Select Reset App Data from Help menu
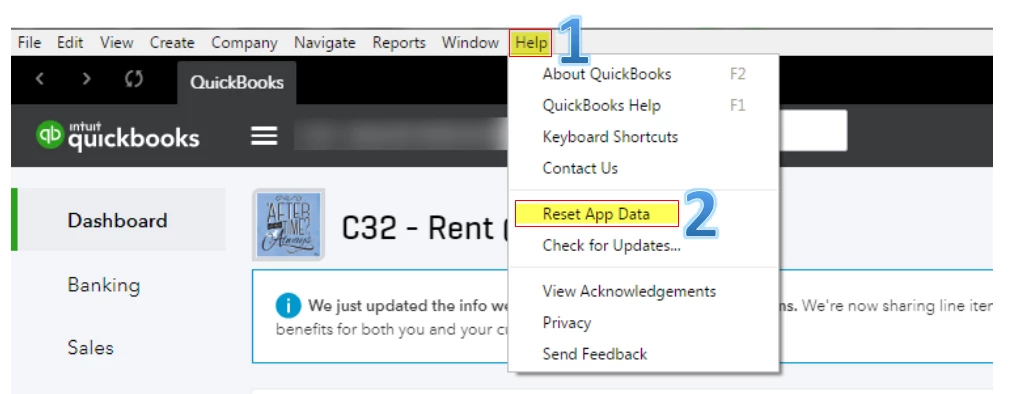This screenshot has height=394, width=1010. (597, 214)
